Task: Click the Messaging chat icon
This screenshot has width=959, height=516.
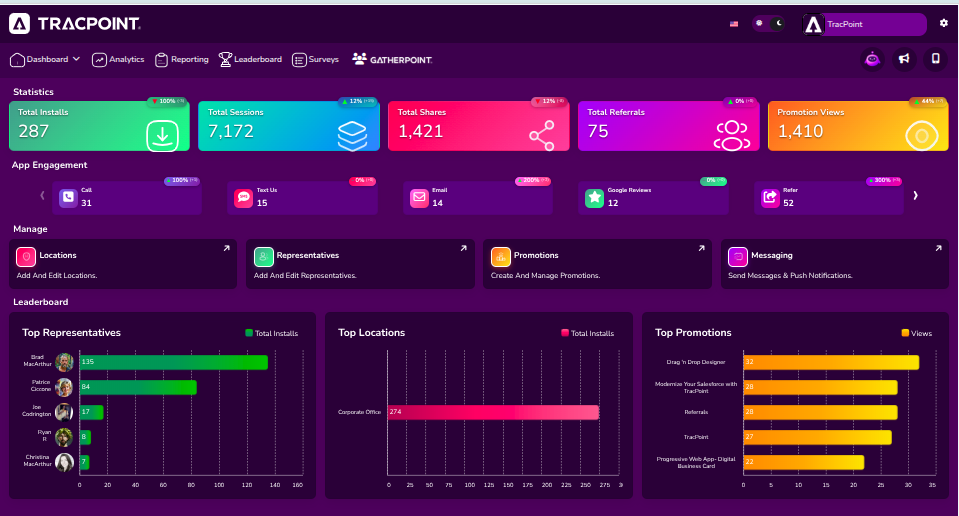Action: (x=738, y=257)
